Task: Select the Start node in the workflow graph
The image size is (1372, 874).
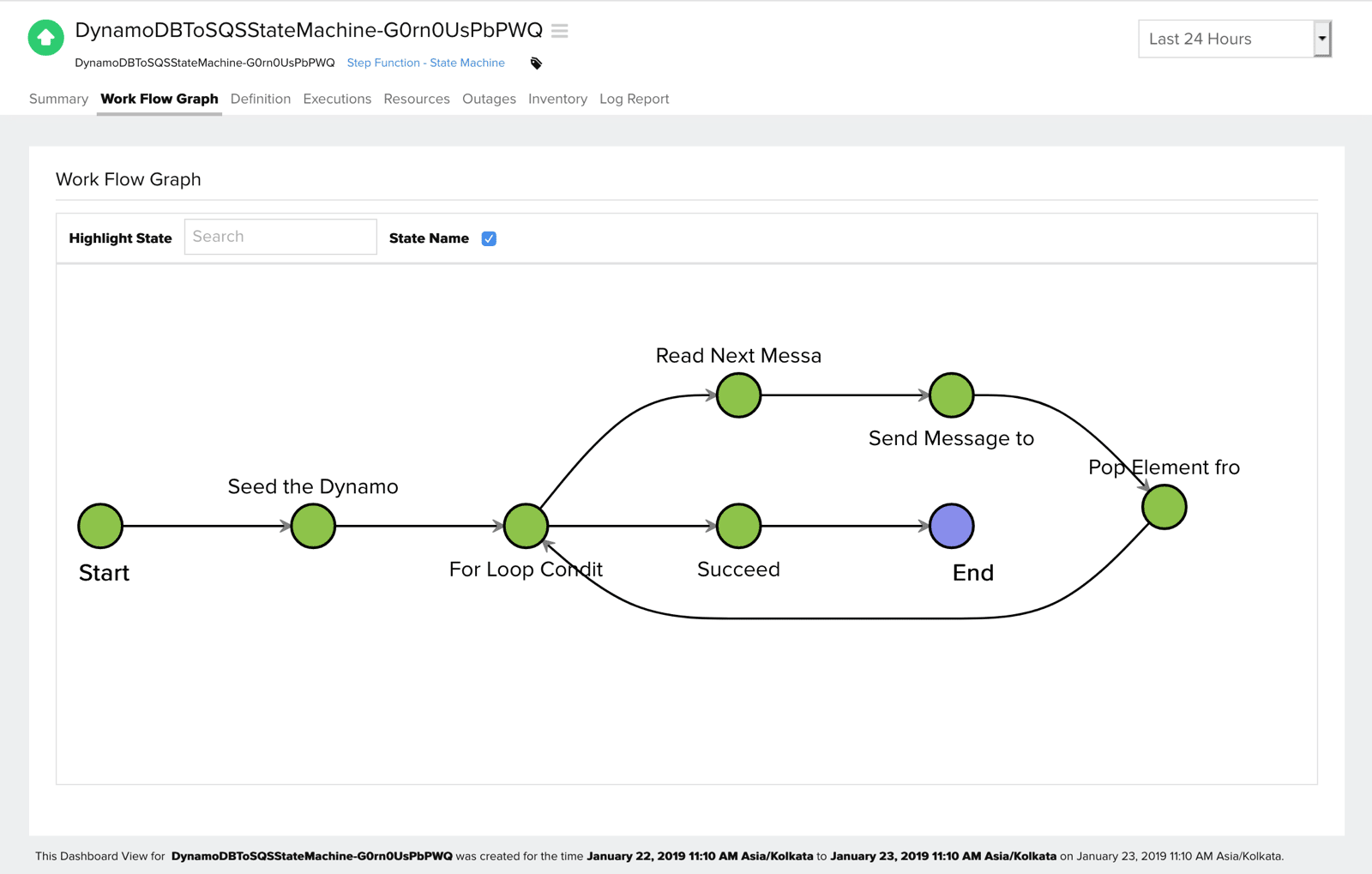Action: (100, 525)
